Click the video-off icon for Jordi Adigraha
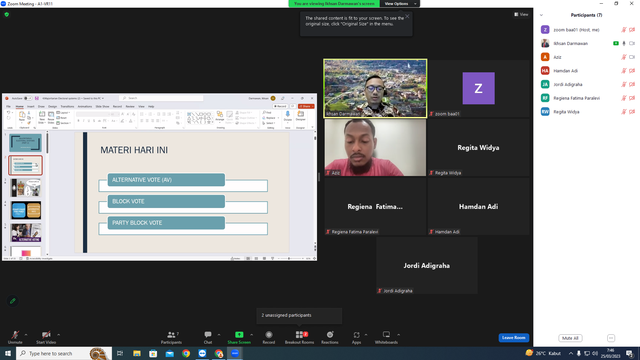The width and height of the screenshot is (640, 360). click(632, 84)
